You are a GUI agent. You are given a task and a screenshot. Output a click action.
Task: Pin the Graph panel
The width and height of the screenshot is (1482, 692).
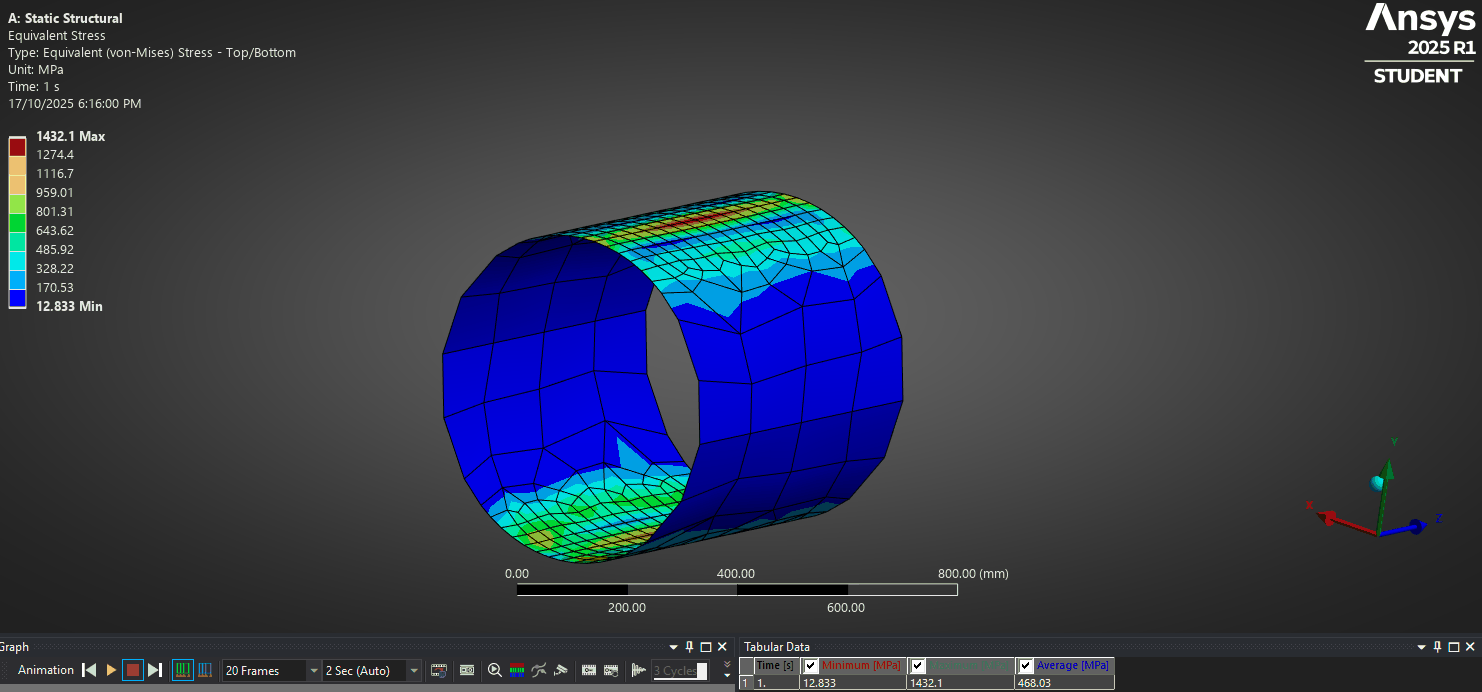689,647
